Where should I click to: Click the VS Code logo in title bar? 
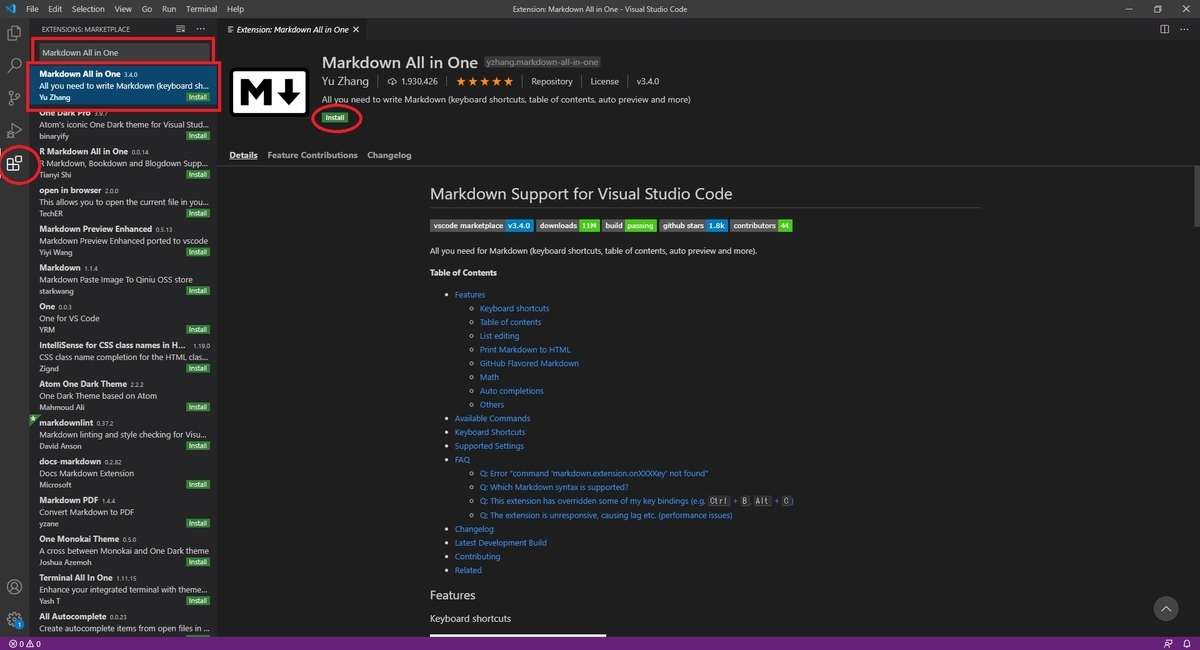pos(11,8)
